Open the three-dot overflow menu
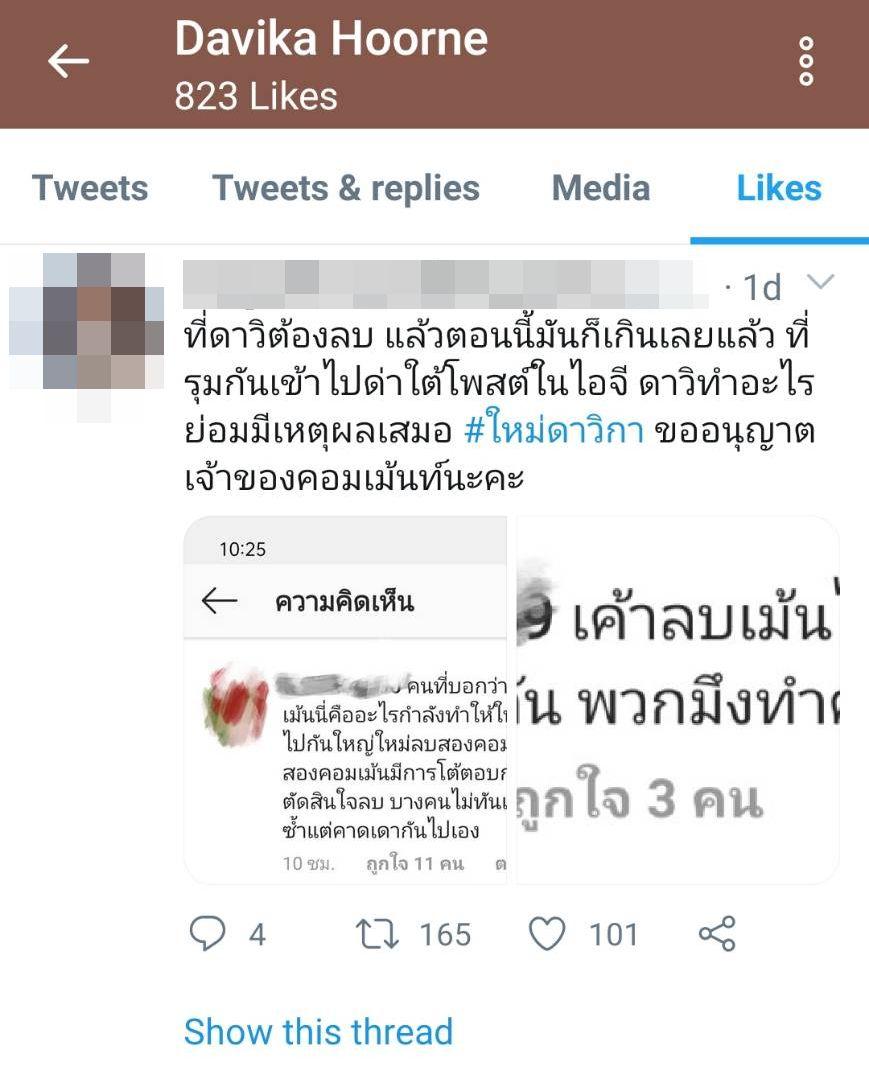 [806, 61]
